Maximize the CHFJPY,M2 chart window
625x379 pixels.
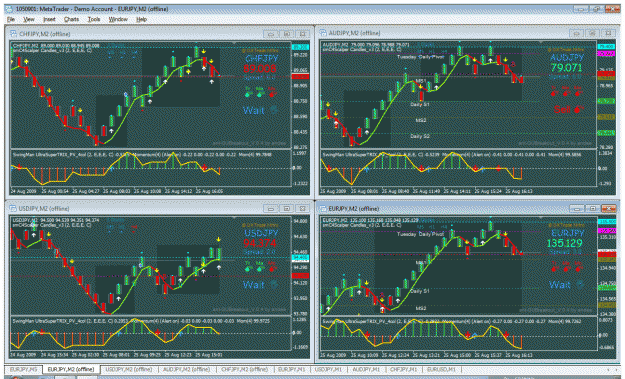click(287, 34)
